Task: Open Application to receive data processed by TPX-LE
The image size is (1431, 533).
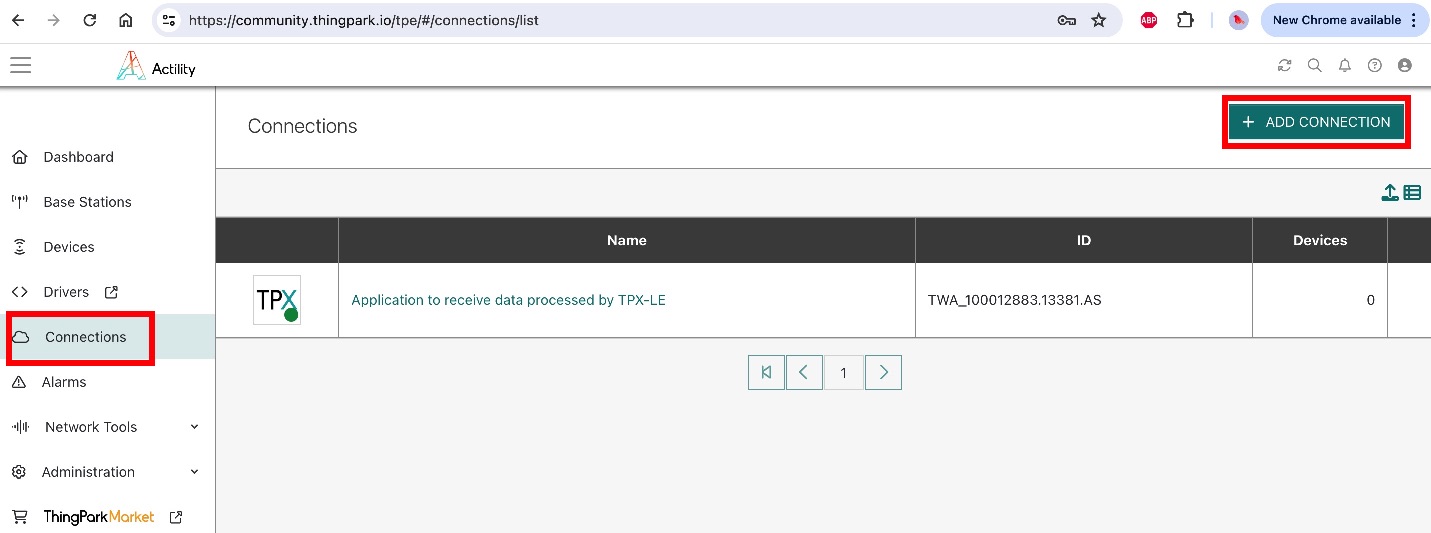Action: 509,300
